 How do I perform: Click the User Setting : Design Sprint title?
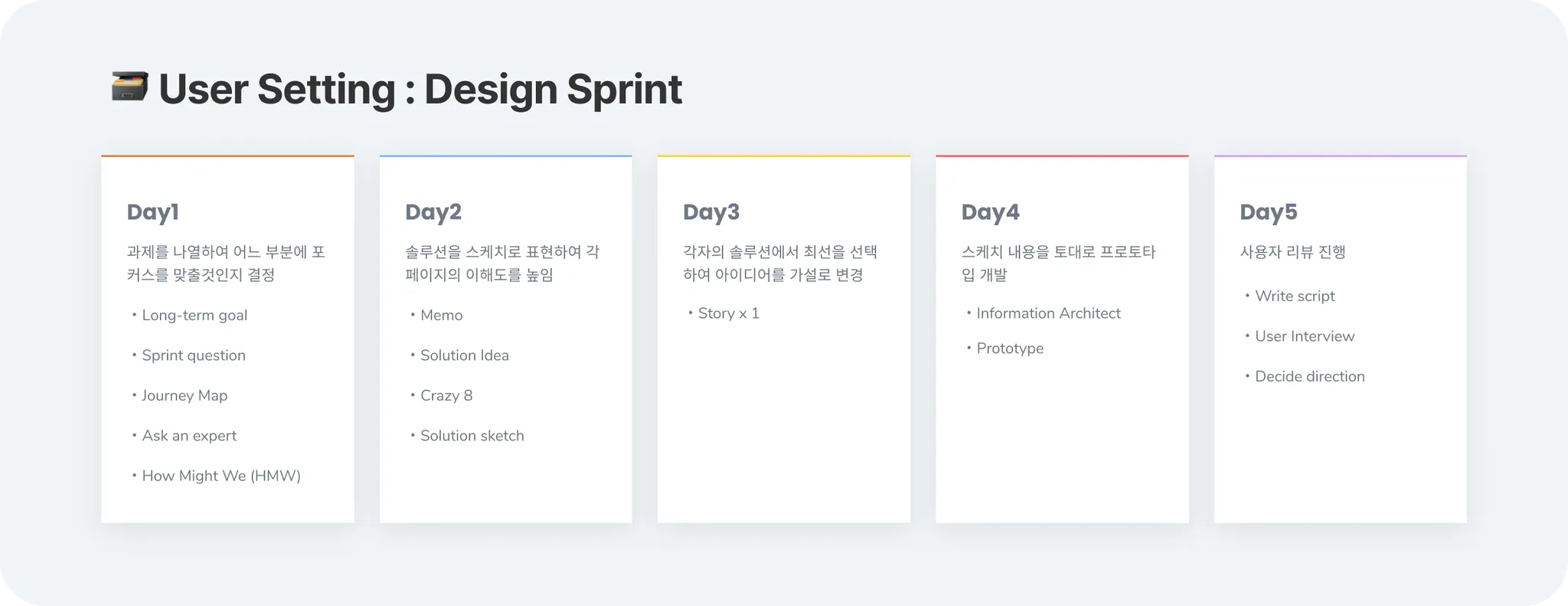tap(420, 89)
